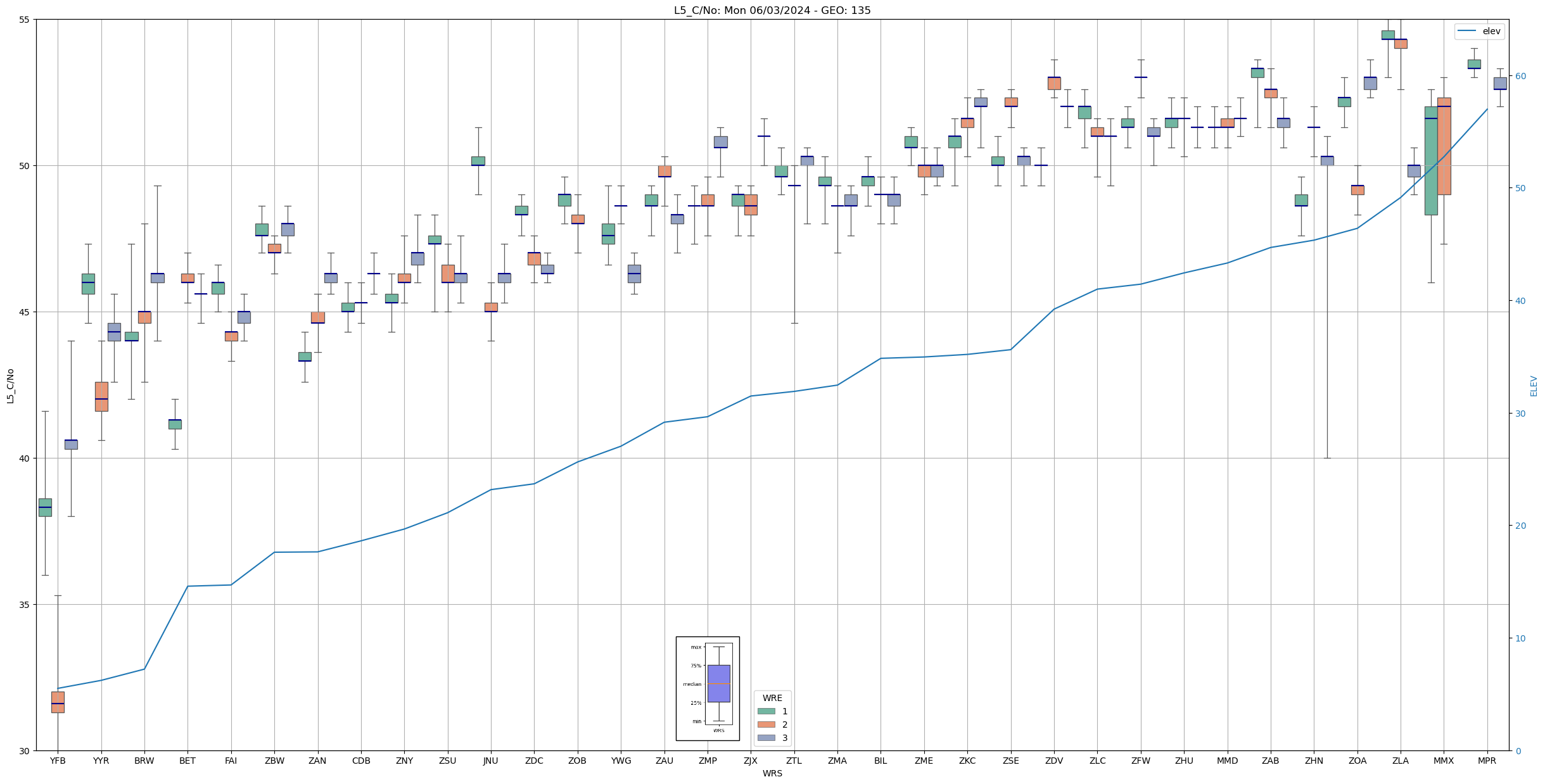Click the orange WRE 2 legend swatch

click(766, 724)
